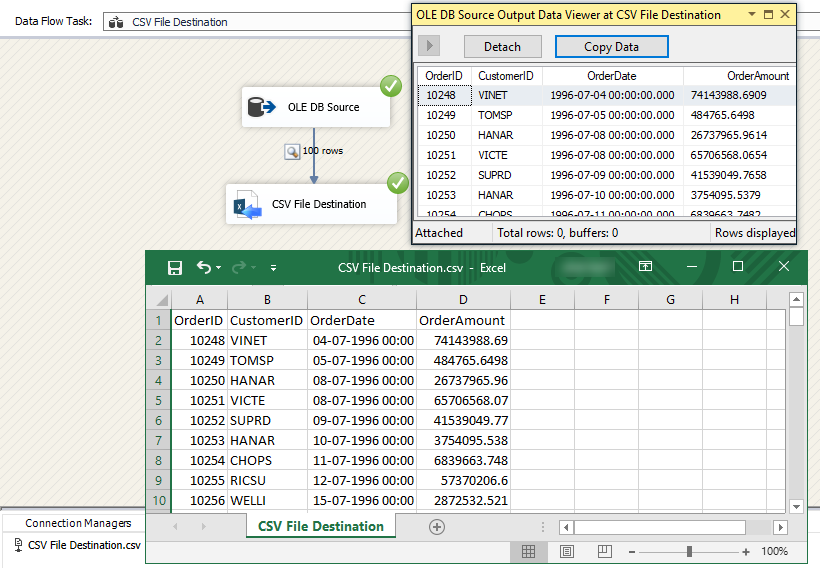The width and height of the screenshot is (820, 568).
Task: Click the Copy Data button
Action: [x=611, y=47]
